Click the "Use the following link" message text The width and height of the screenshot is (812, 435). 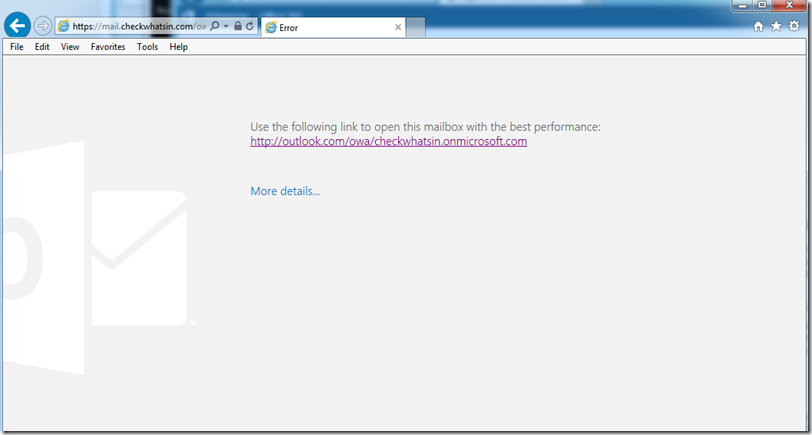tap(425, 127)
